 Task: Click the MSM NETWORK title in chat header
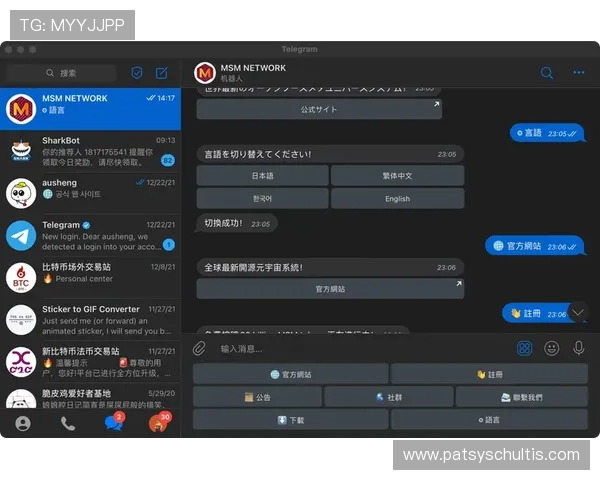(253, 68)
